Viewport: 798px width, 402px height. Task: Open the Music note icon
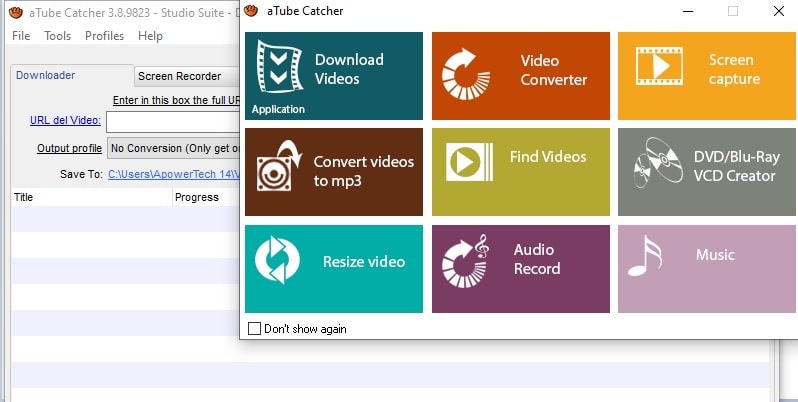click(644, 255)
